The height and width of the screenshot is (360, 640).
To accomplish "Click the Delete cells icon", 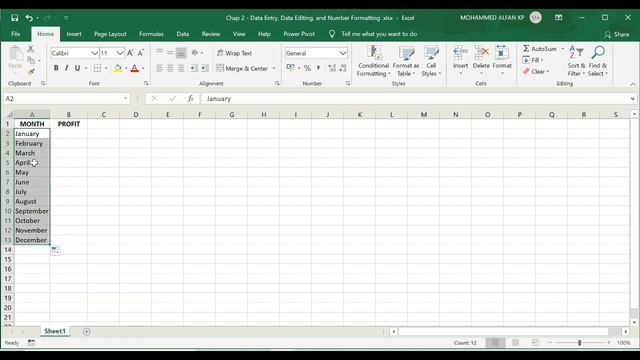I will click(481, 53).
